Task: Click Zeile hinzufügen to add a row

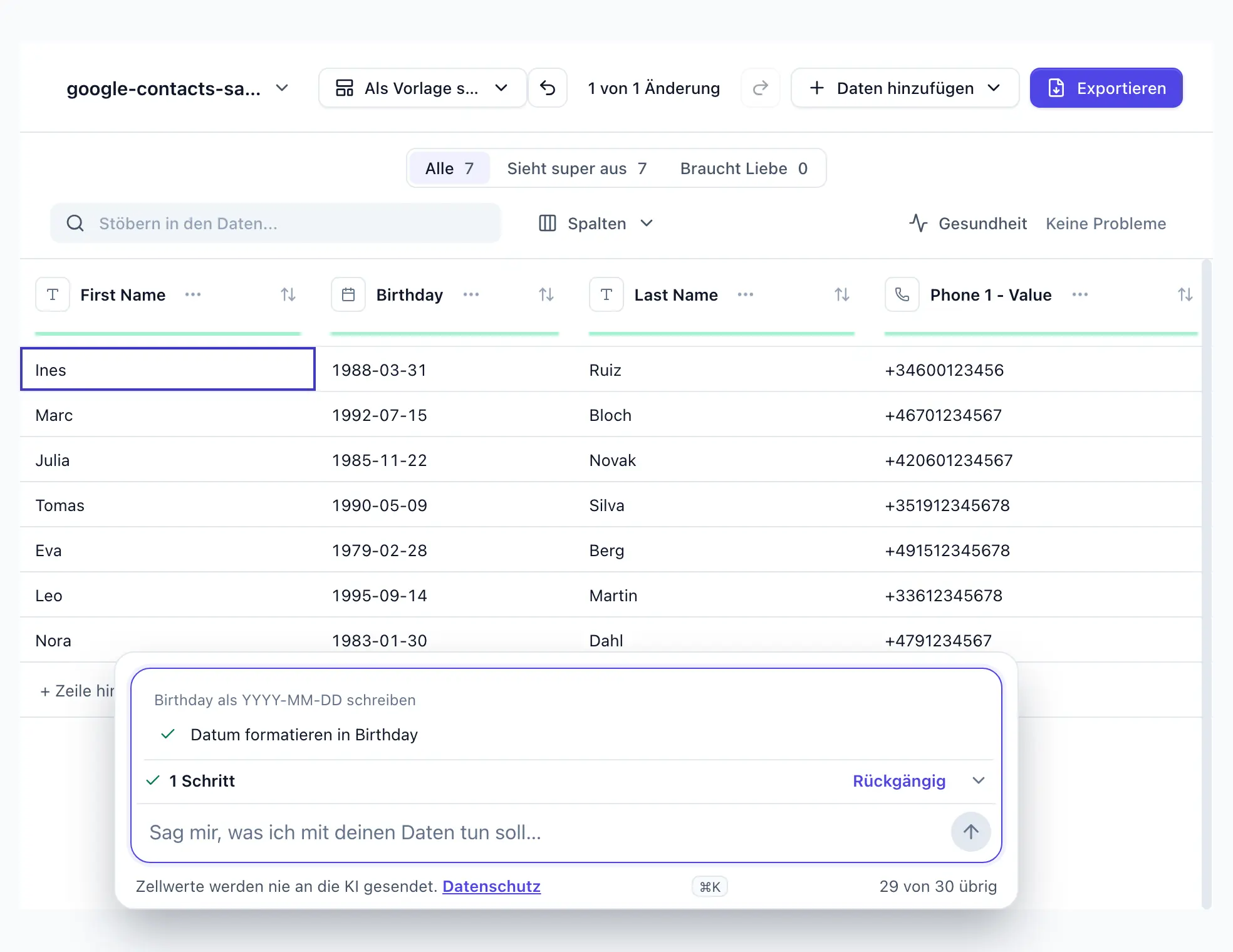Action: pyautogui.click(x=78, y=691)
